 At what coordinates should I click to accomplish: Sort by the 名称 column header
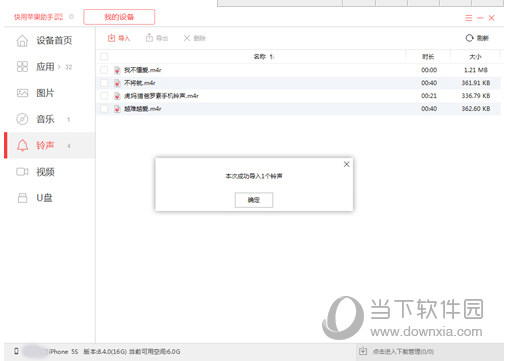click(259, 57)
